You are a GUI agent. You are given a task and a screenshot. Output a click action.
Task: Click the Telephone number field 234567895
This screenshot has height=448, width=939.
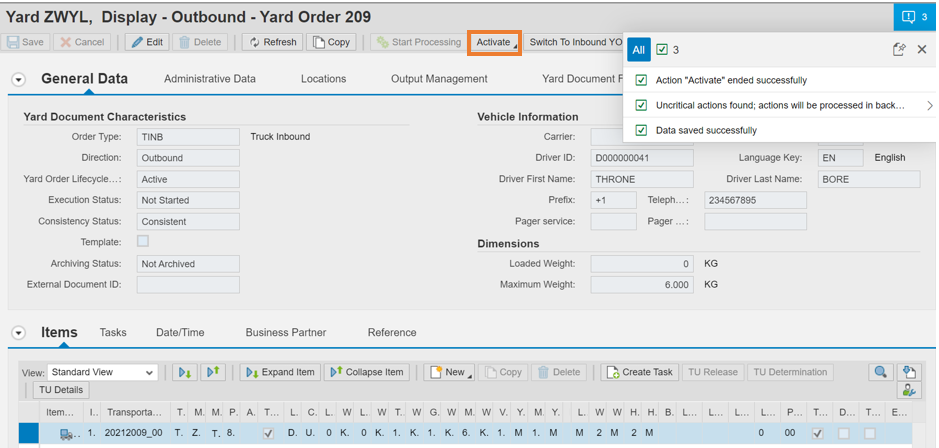tap(755, 200)
